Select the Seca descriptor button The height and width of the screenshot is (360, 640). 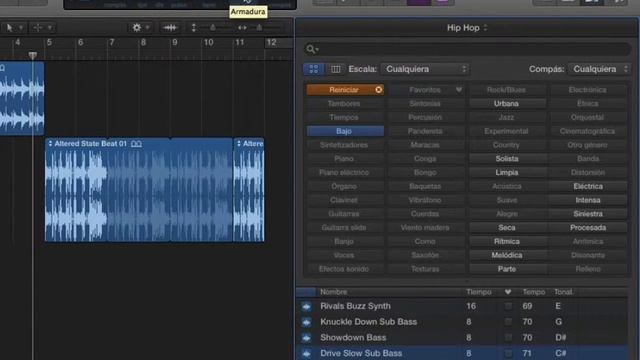[x=506, y=228]
